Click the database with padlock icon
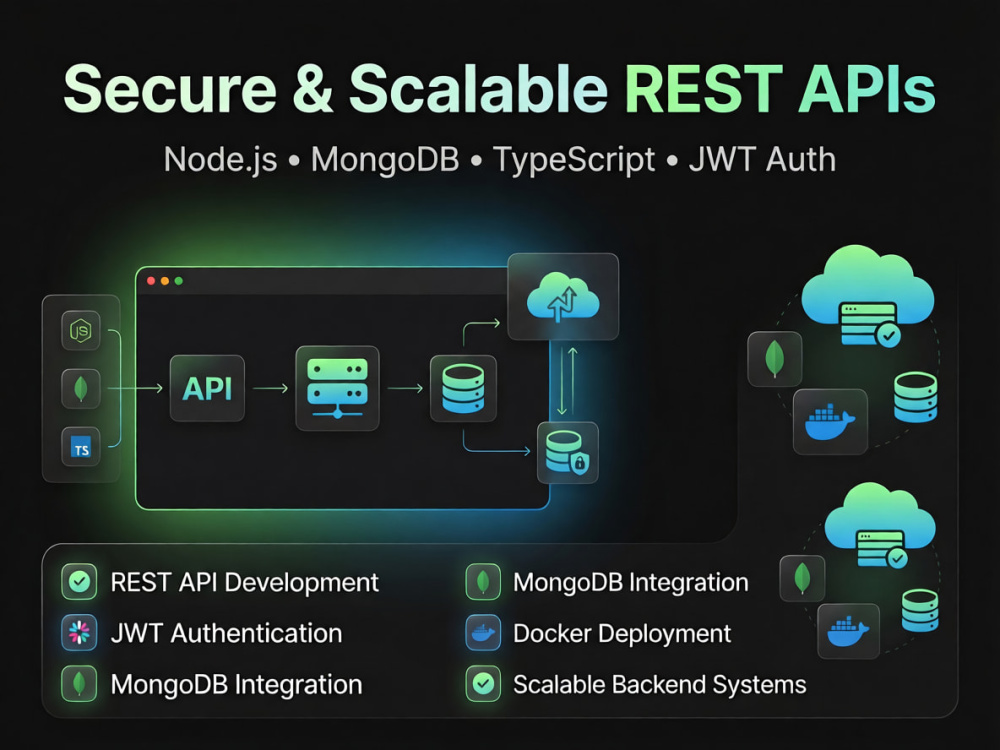Image resolution: width=1000 pixels, height=750 pixels. coord(568,452)
